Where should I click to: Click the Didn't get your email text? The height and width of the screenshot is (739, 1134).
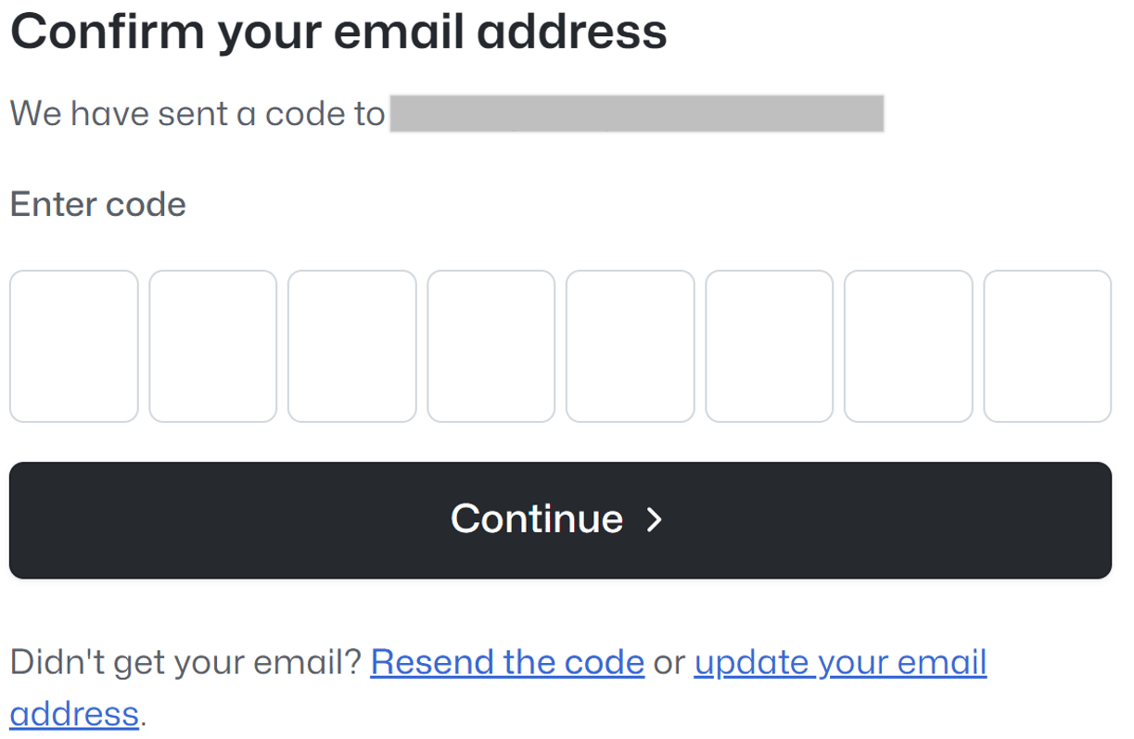click(180, 661)
